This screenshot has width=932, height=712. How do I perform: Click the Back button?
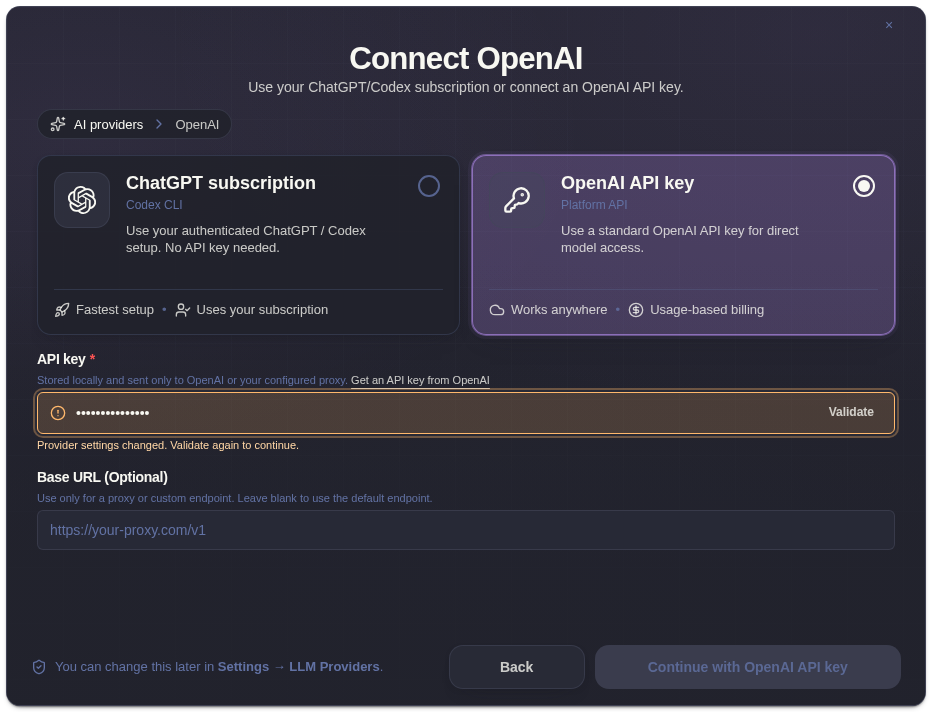coord(517,667)
